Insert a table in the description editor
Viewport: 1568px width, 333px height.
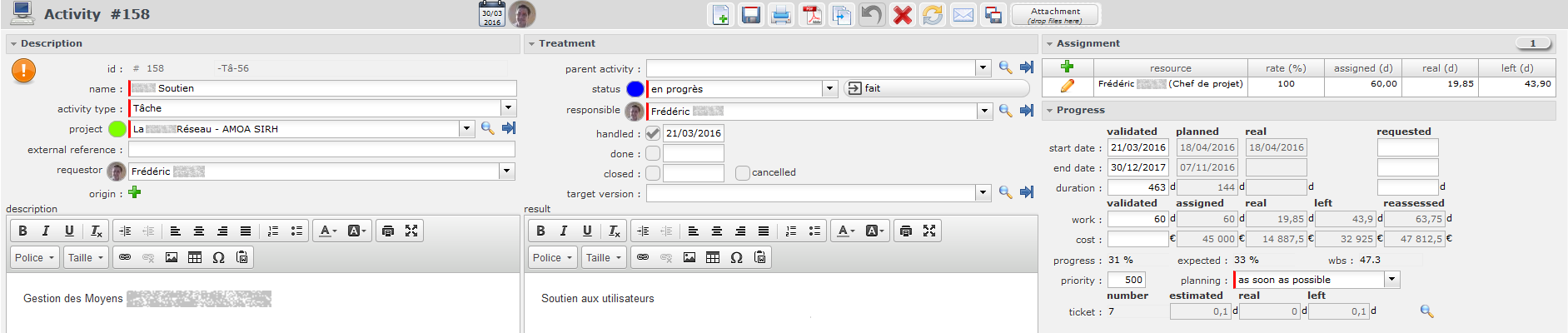(195, 257)
